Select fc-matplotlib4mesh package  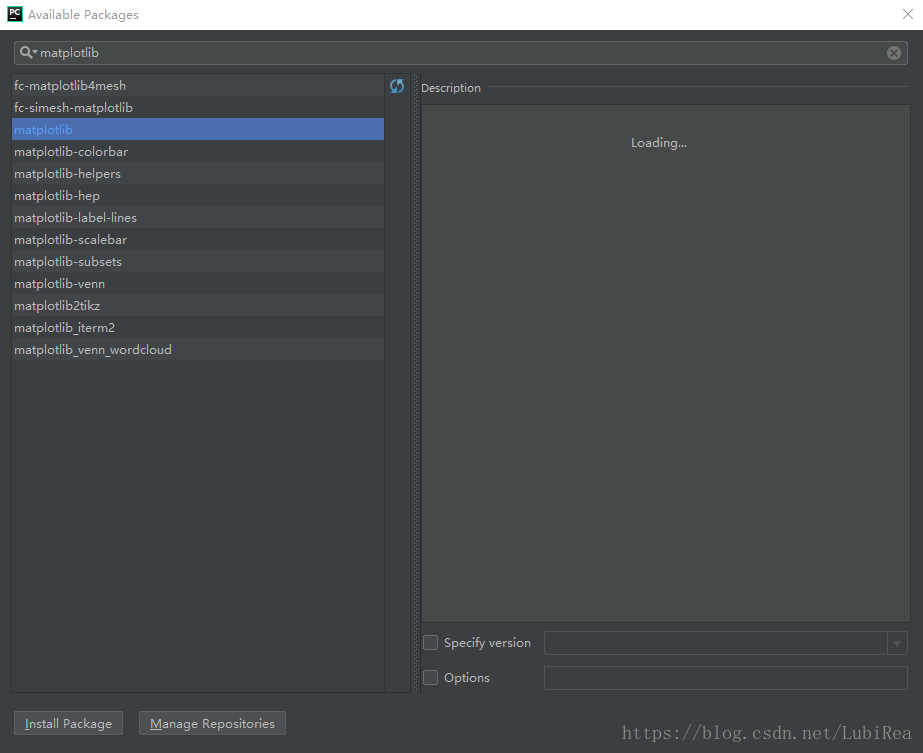198,85
